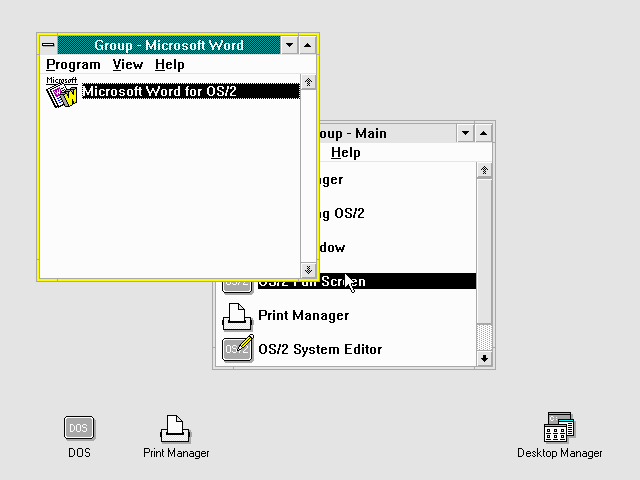This screenshot has width=640, height=480.
Task: Maximize the Group - Microsoft Word window
Action: (x=307, y=45)
